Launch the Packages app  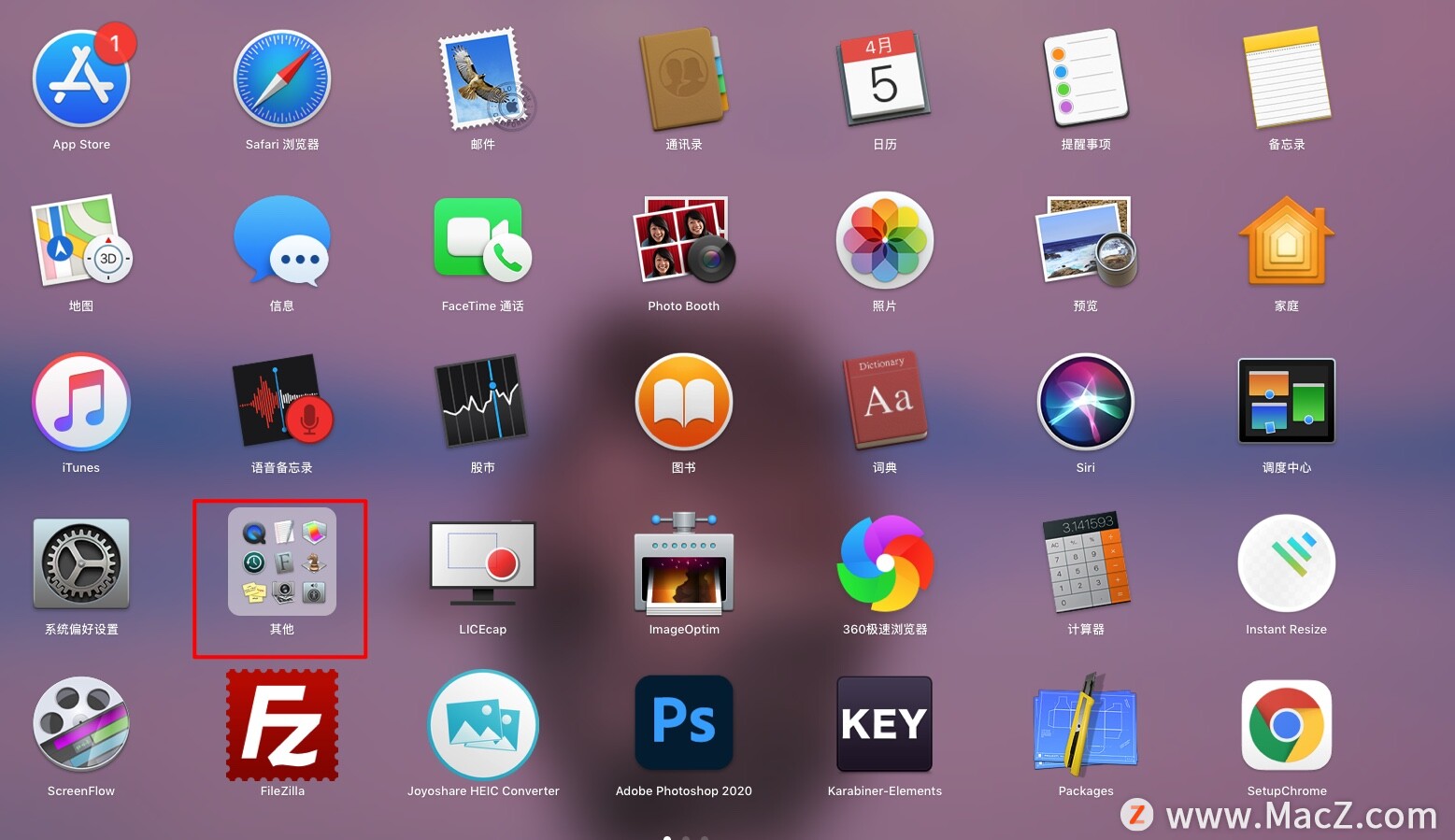tap(1086, 725)
